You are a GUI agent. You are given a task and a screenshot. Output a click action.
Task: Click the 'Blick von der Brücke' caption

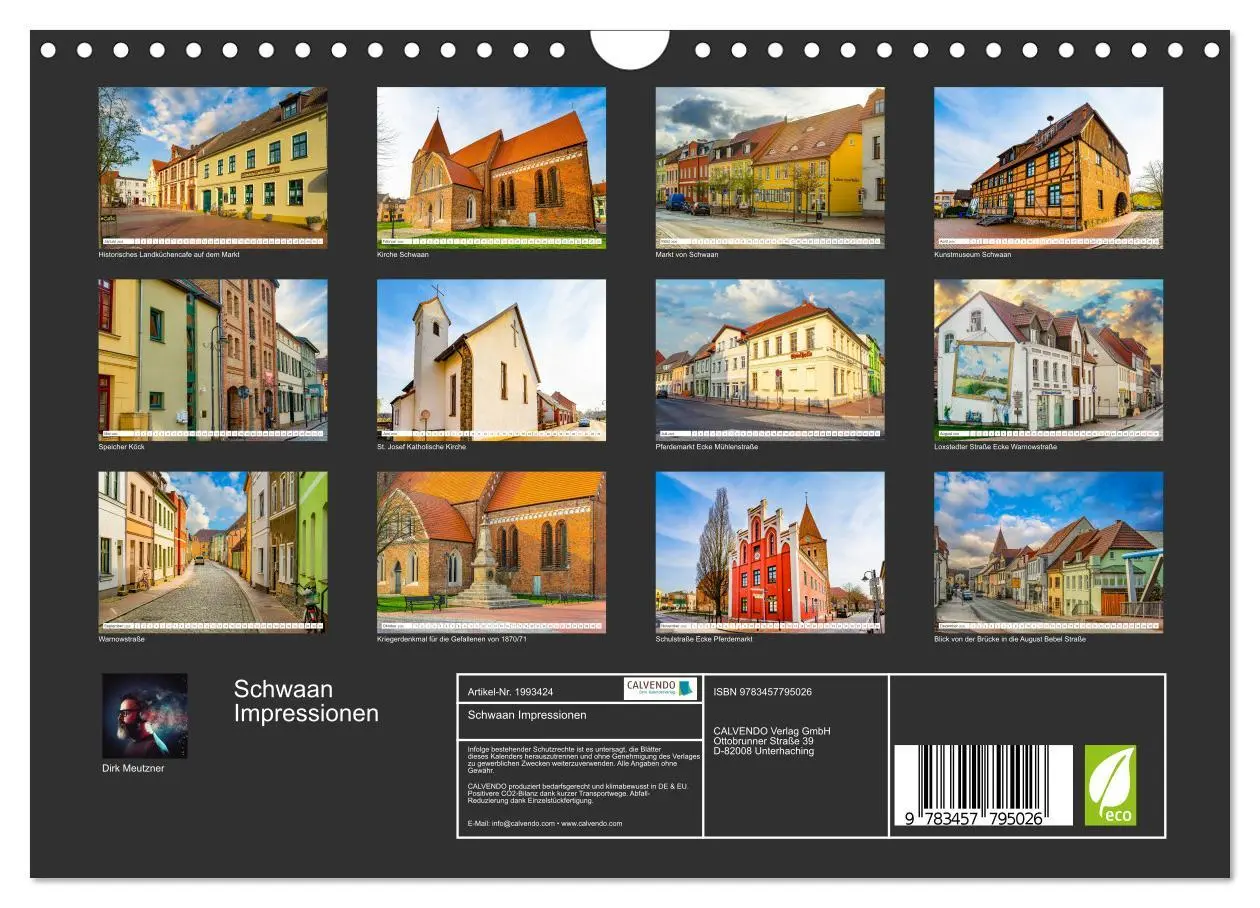(x=1010, y=639)
